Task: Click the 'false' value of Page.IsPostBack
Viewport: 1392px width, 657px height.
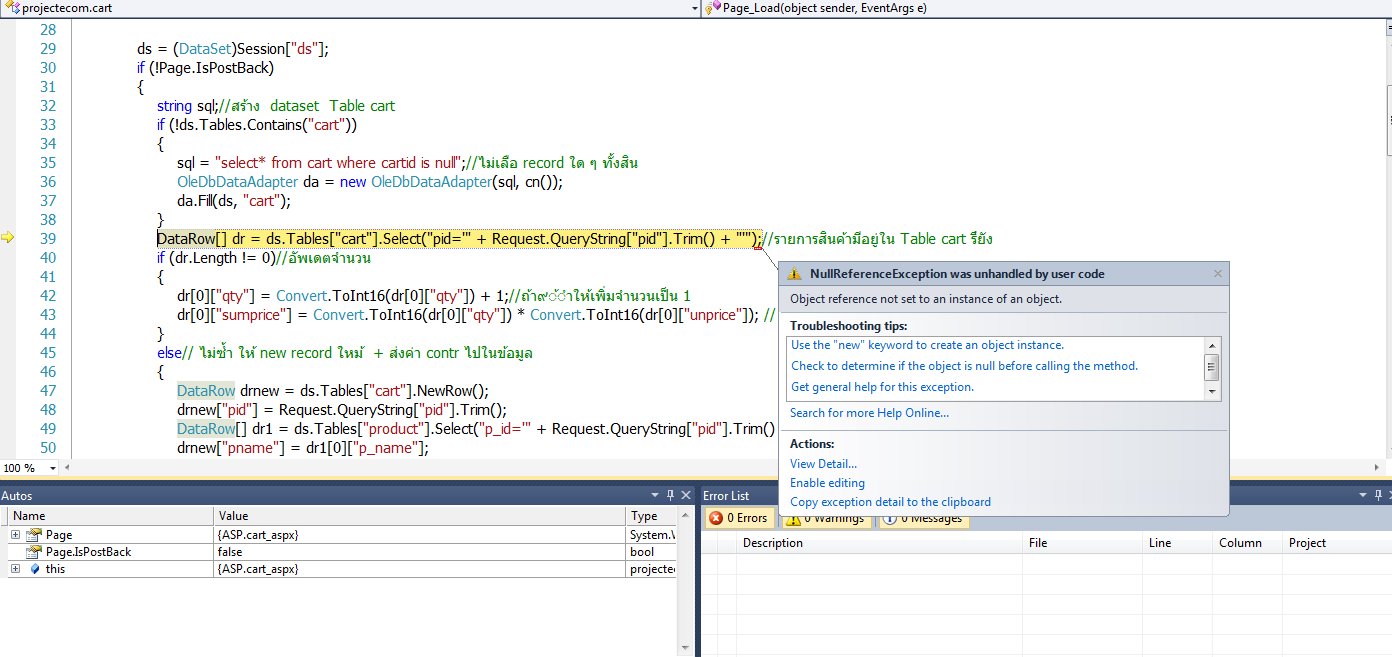Action: pos(230,552)
